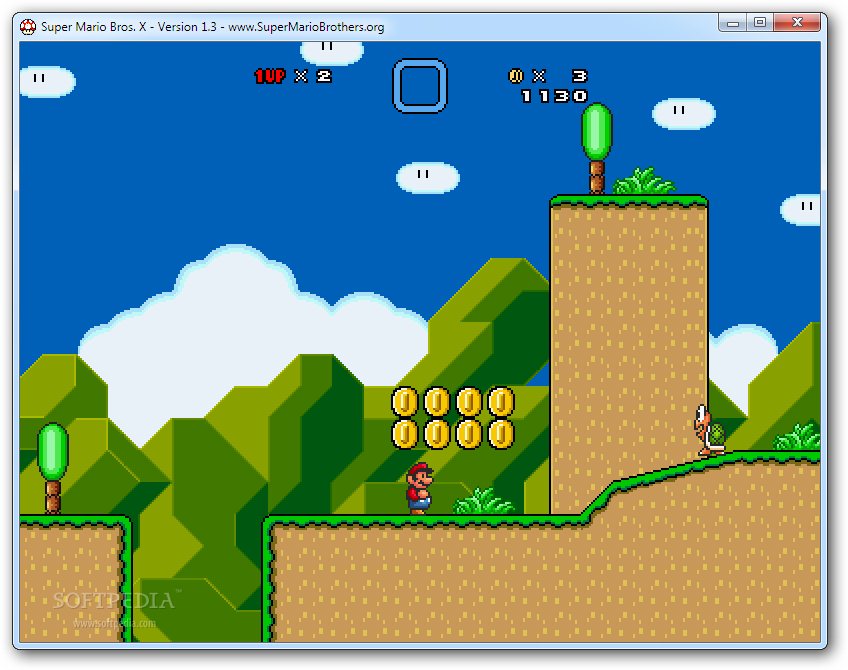The image size is (848, 670).
Task: Click the Mario character sprite
Action: pos(420,488)
